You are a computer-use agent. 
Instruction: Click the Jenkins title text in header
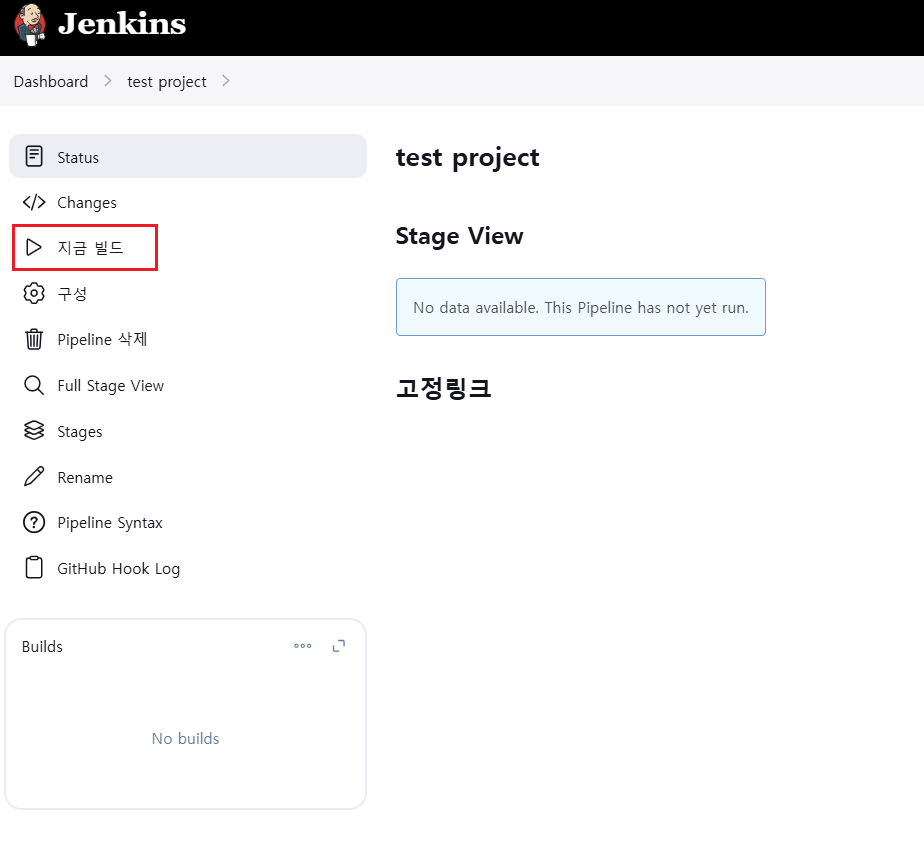pyautogui.click(x=122, y=24)
